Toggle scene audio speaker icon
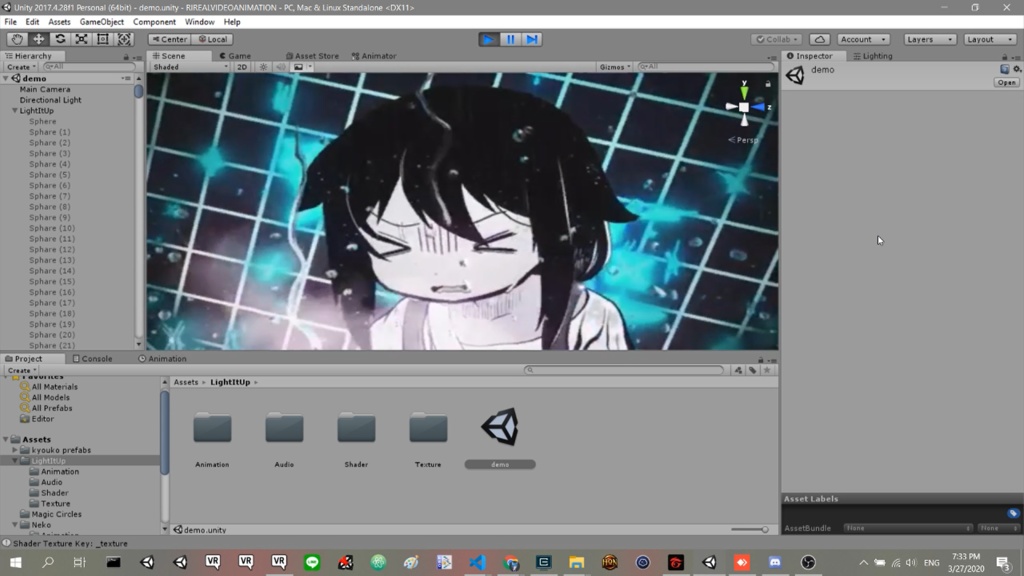 tap(281, 67)
